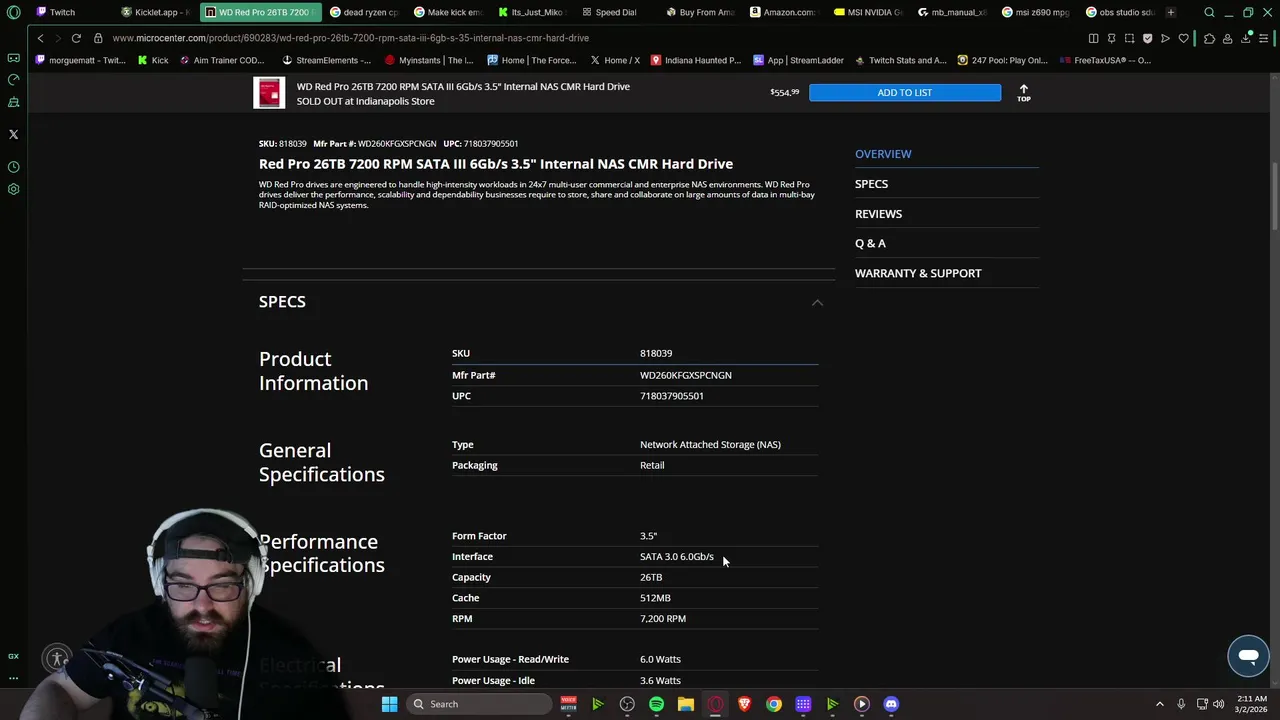Open the StreamElements bookmark
This screenshot has width=1280, height=720.
coord(326,60)
